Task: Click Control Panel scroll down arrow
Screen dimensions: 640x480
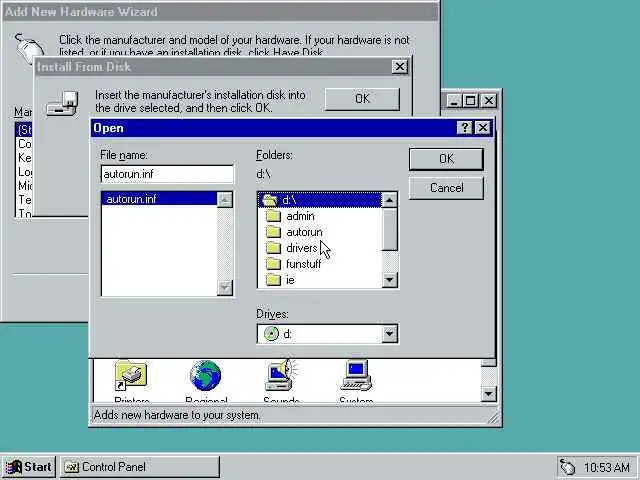Action: (x=489, y=394)
